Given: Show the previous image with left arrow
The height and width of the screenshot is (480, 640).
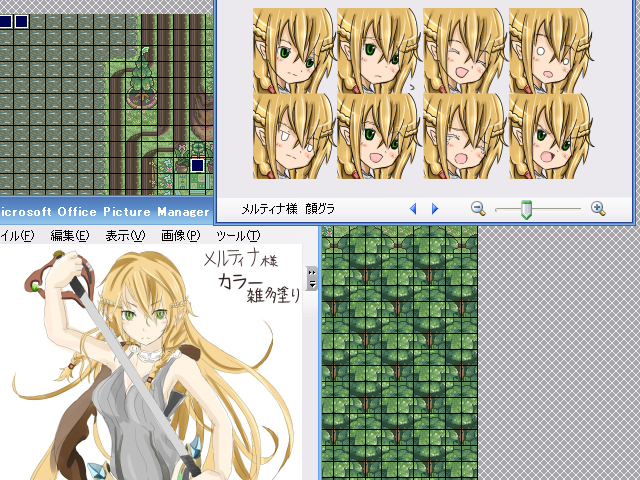Looking at the screenshot, I should [413, 209].
